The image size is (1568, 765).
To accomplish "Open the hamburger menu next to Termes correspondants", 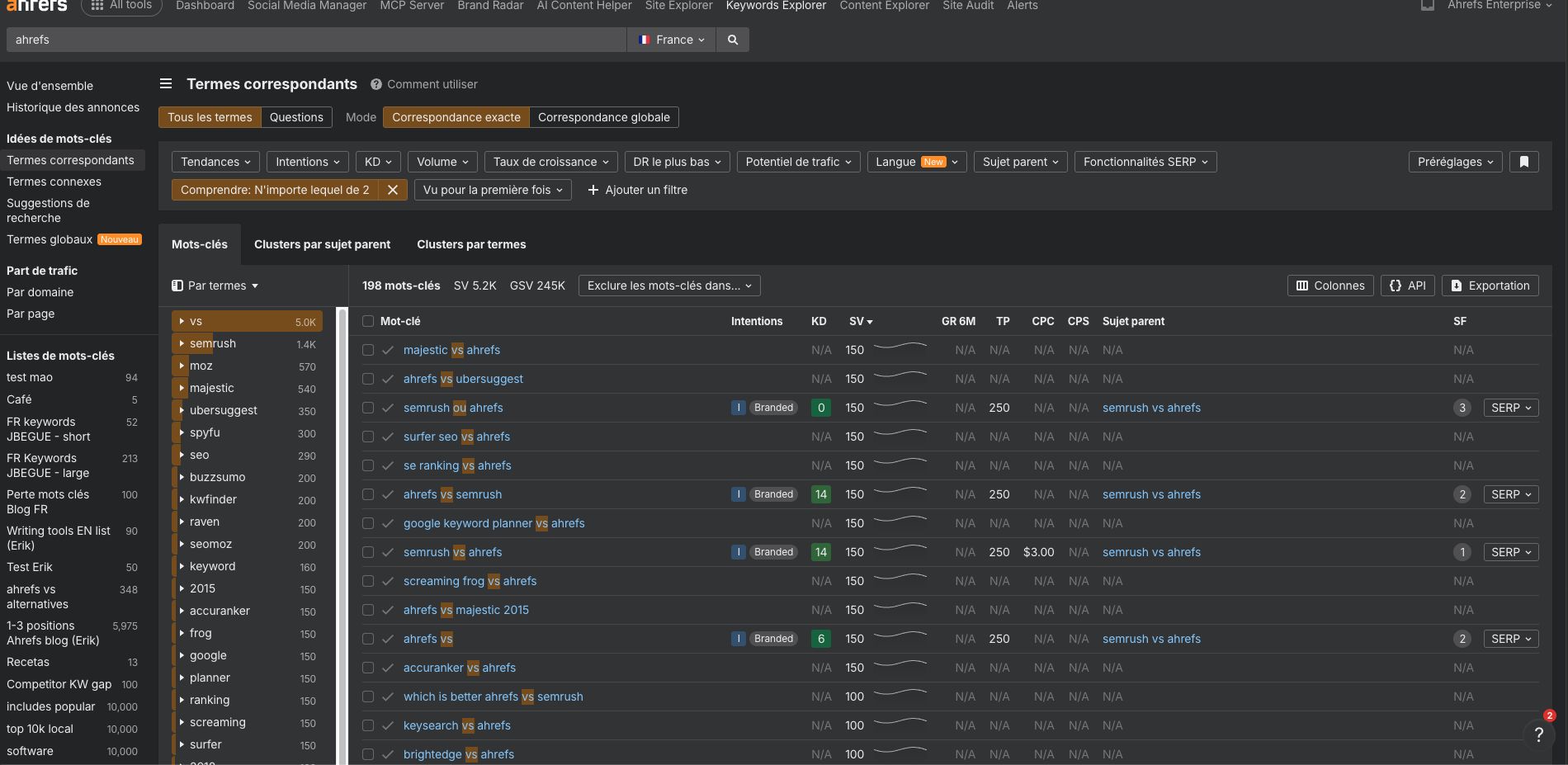I will click(166, 83).
